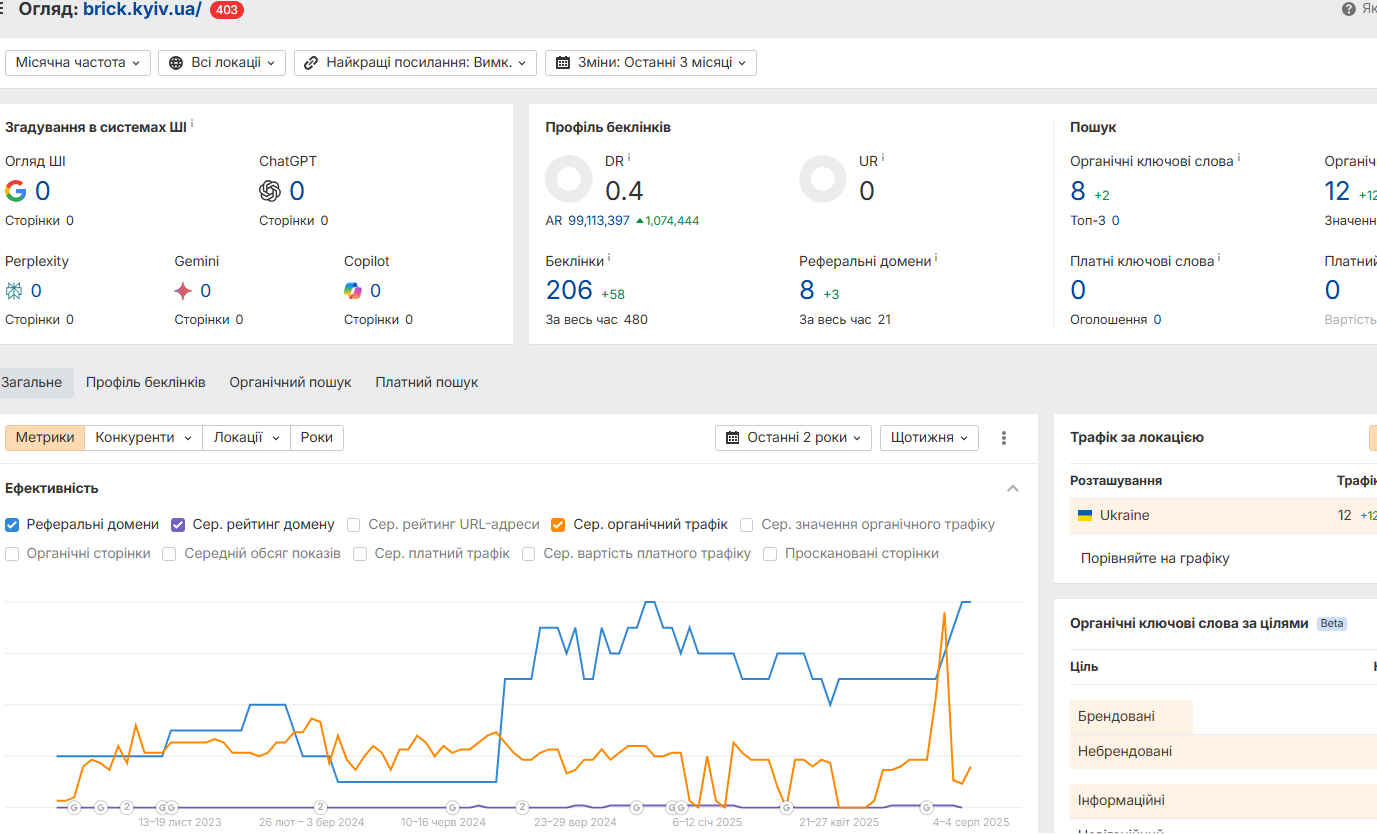Click AR value 99,113,397

(x=599, y=220)
